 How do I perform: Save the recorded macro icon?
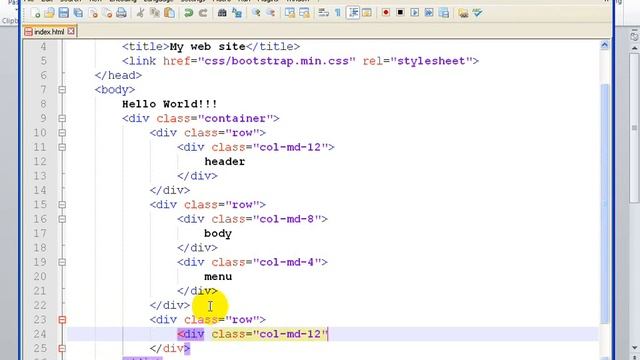pos(444,13)
